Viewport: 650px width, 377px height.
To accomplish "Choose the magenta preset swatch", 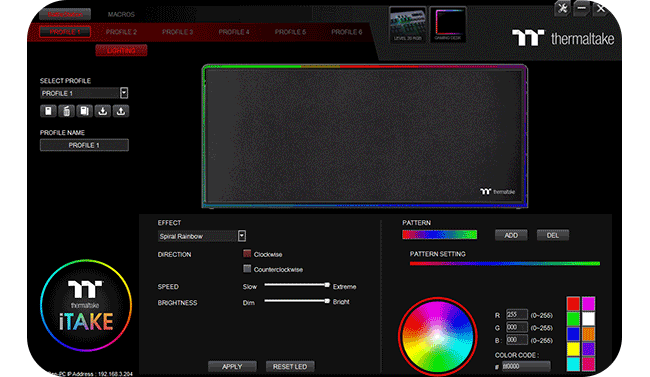I will [588, 304].
